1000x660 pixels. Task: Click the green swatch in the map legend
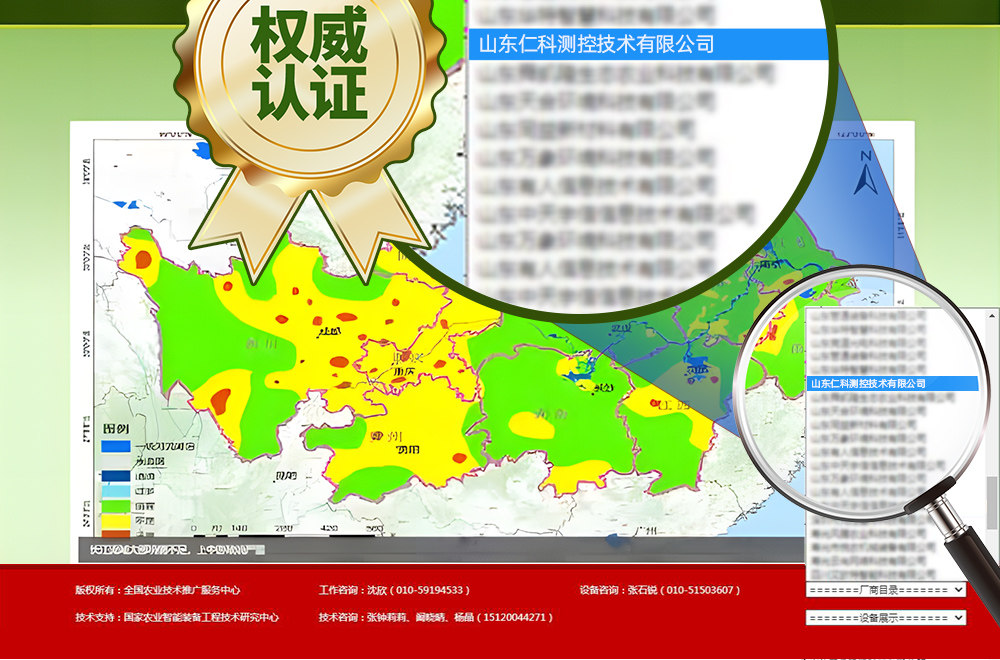pyautogui.click(x=115, y=506)
